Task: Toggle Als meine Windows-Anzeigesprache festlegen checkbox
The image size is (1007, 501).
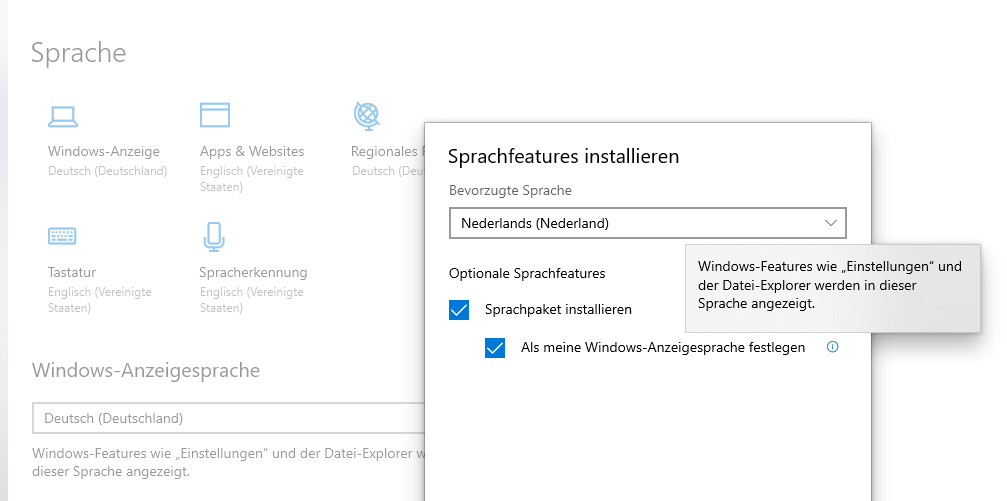Action: [x=494, y=348]
